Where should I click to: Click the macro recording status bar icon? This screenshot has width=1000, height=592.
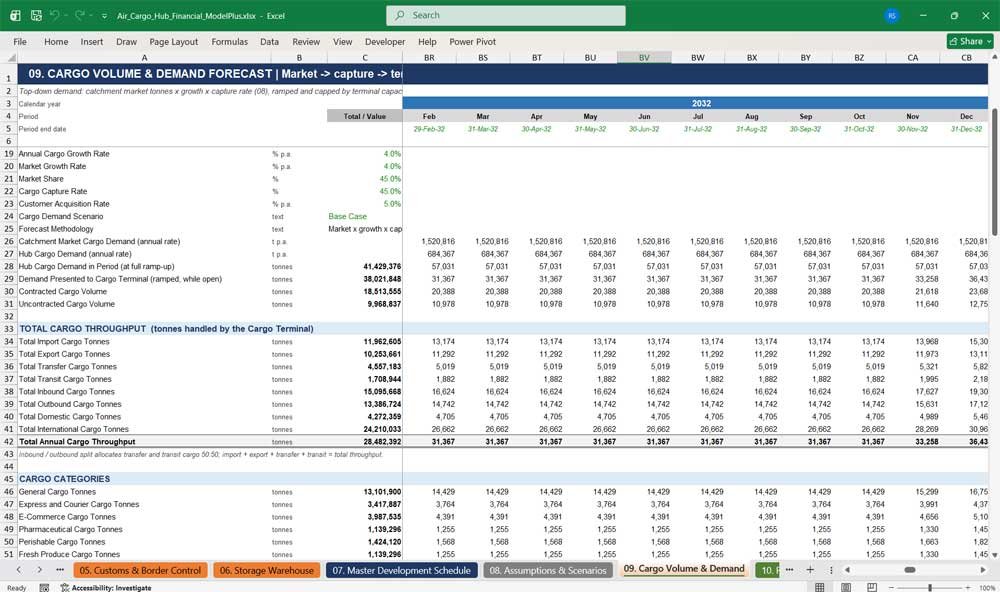(x=44, y=588)
